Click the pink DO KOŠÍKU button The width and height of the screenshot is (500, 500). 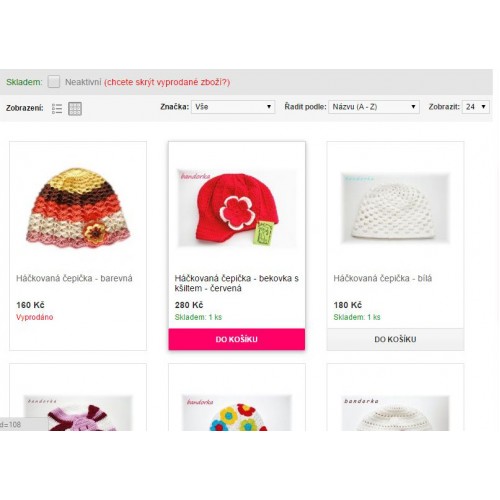237,339
